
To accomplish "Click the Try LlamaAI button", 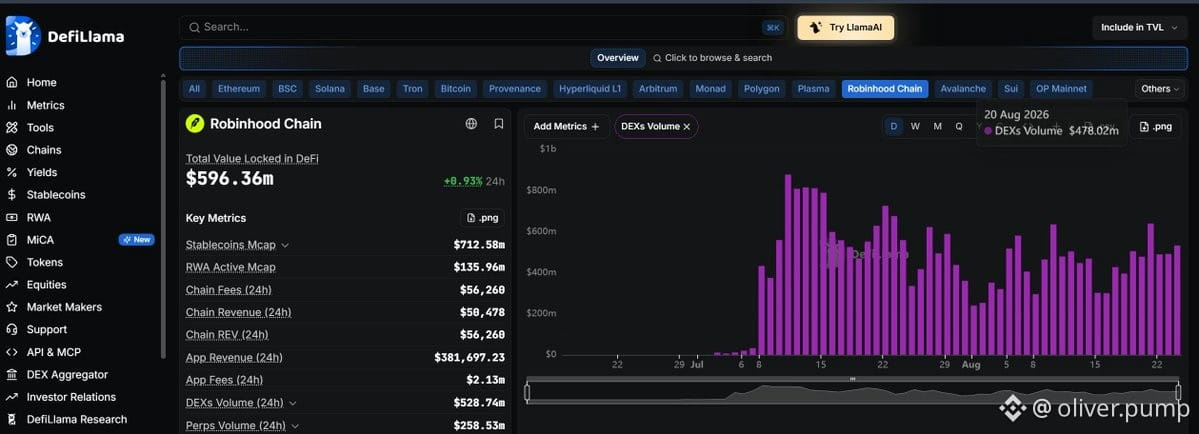I will 846,28.
